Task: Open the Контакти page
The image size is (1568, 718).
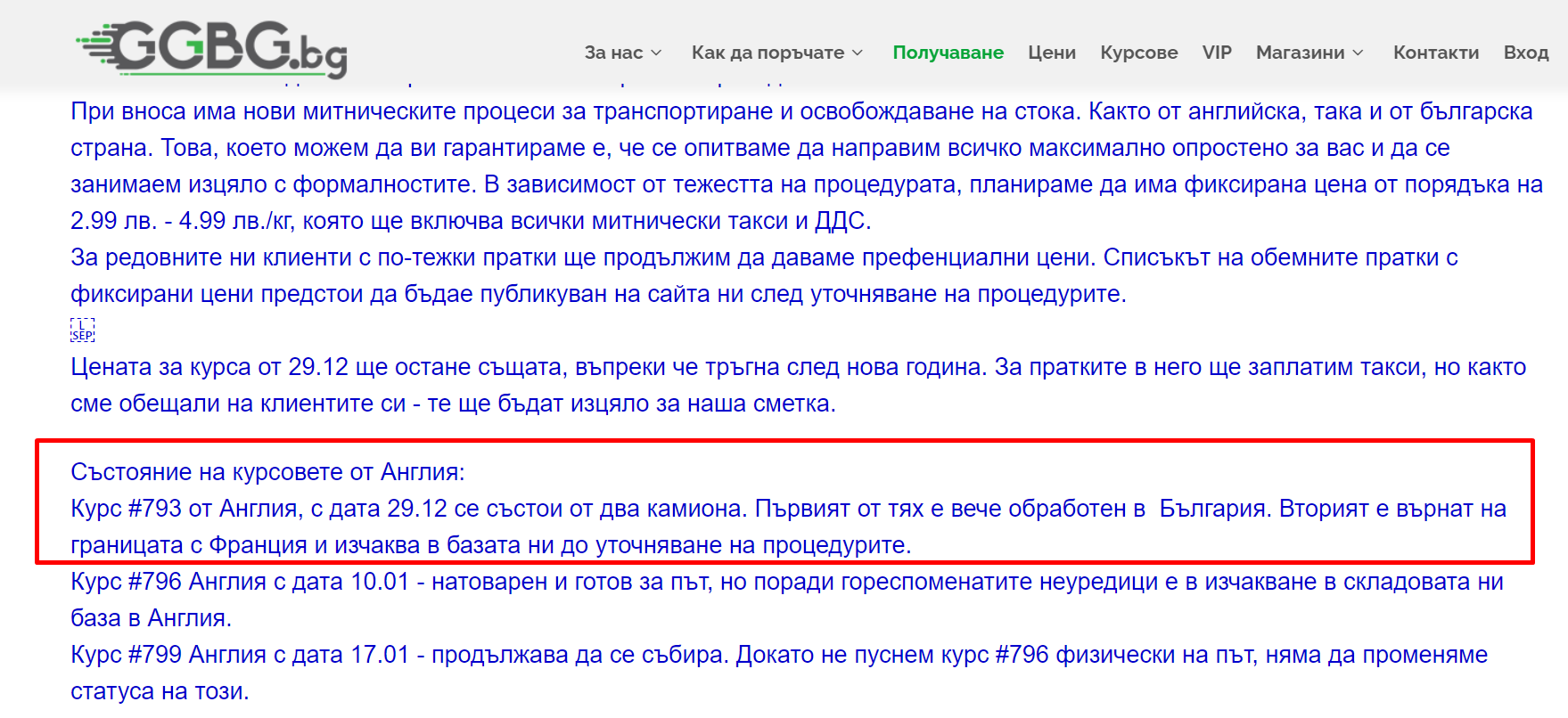Action: coord(1435,53)
